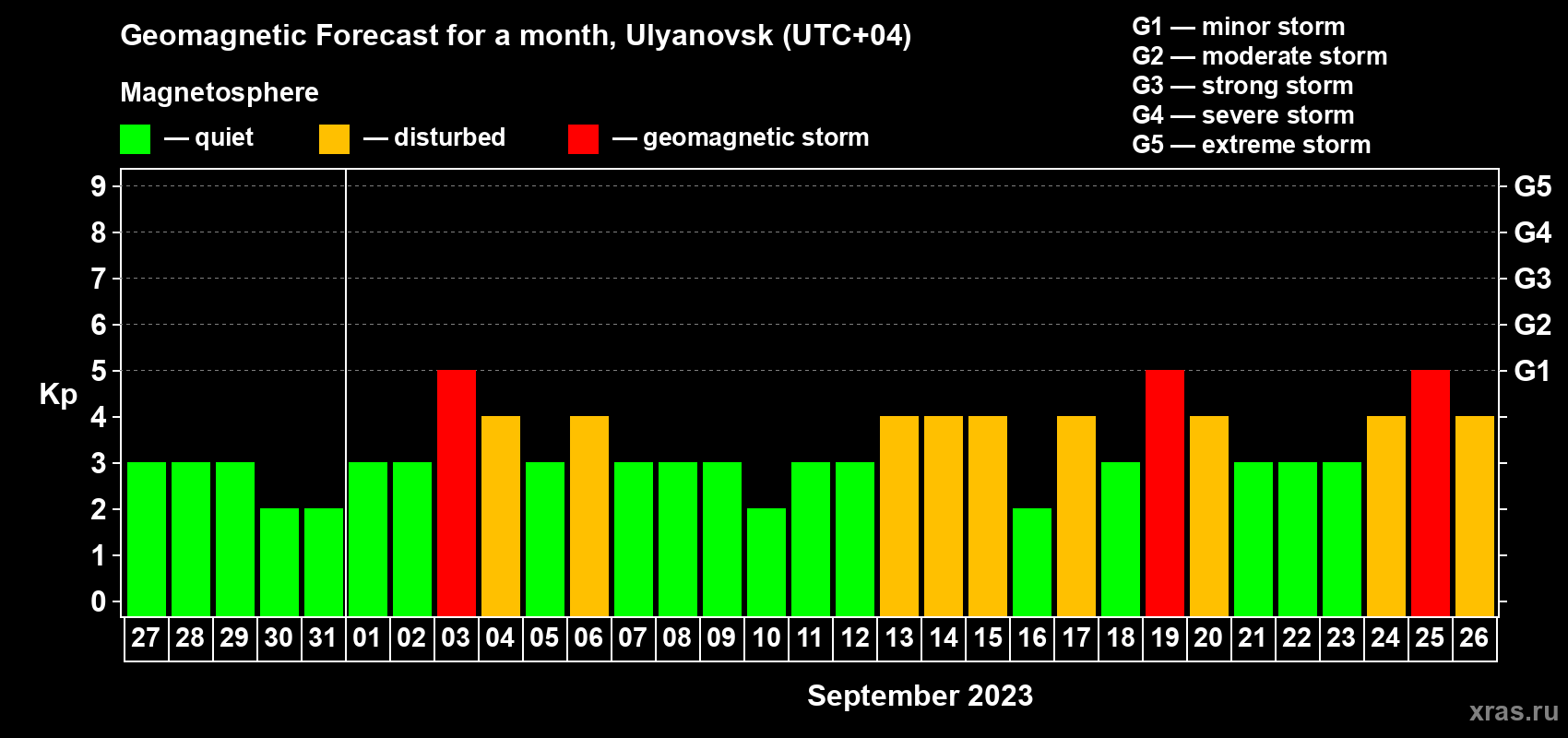This screenshot has width=1568, height=738.
Task: Click the G2 label on the right axis
Action: 1533,325
